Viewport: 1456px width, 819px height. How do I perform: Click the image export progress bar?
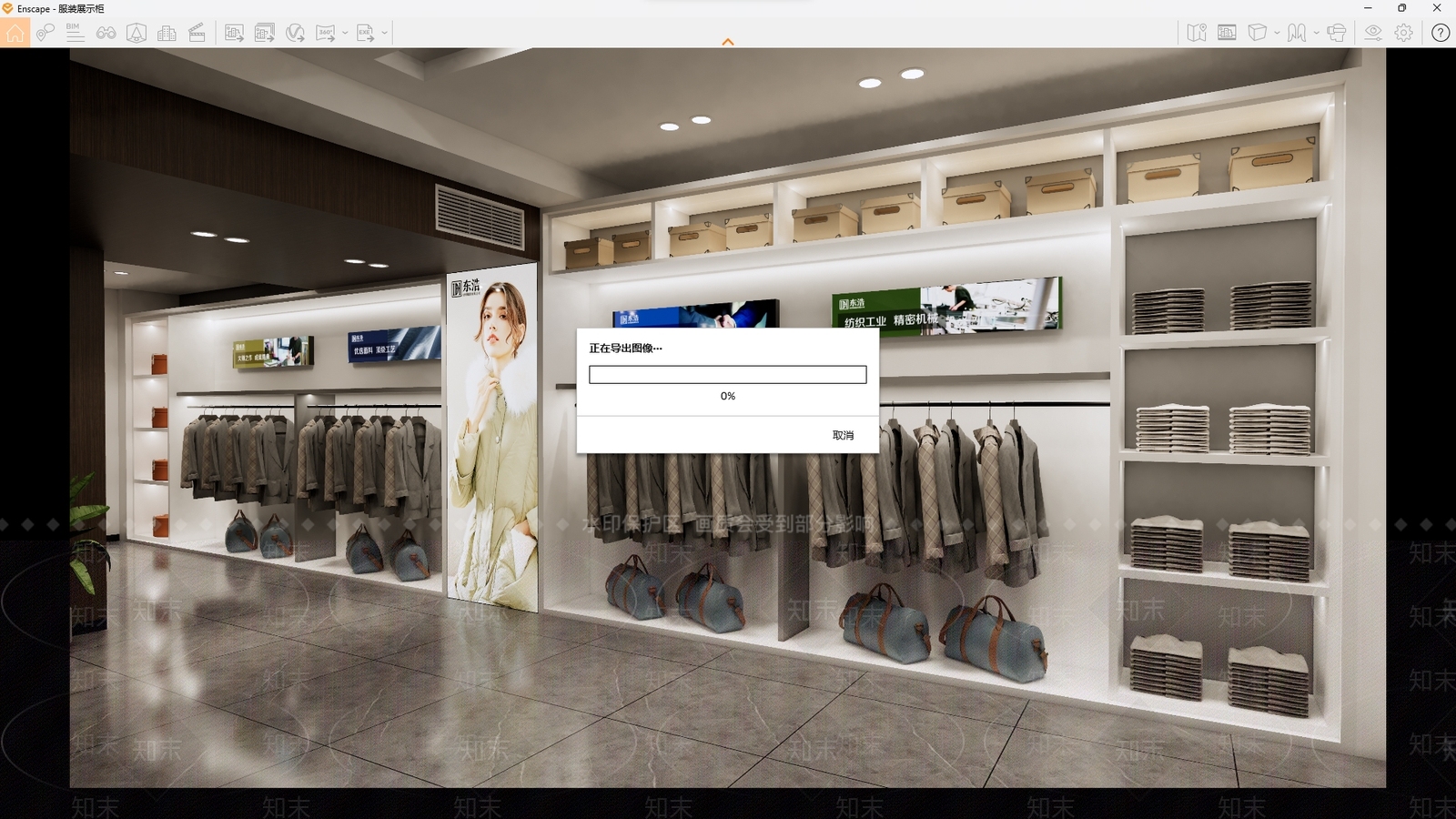tap(727, 375)
